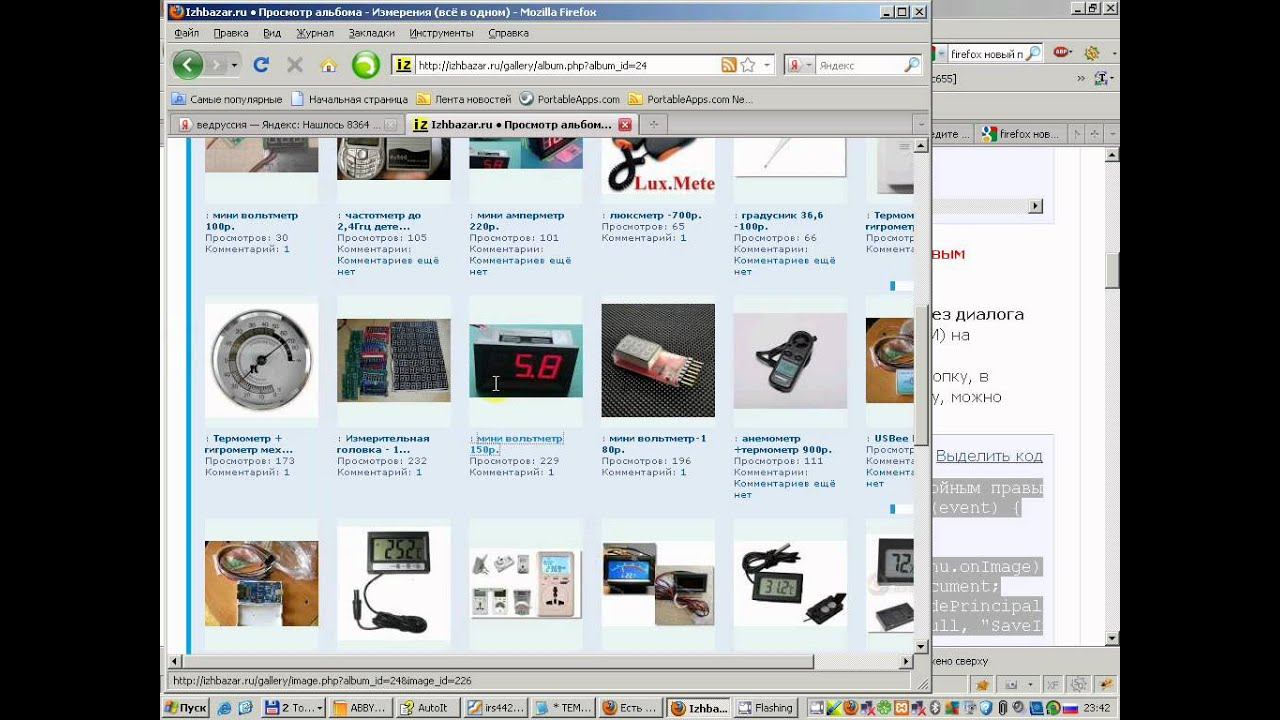This screenshot has height=720, width=1280.
Task: Click the grey Stop (X) button
Action: (x=295, y=65)
